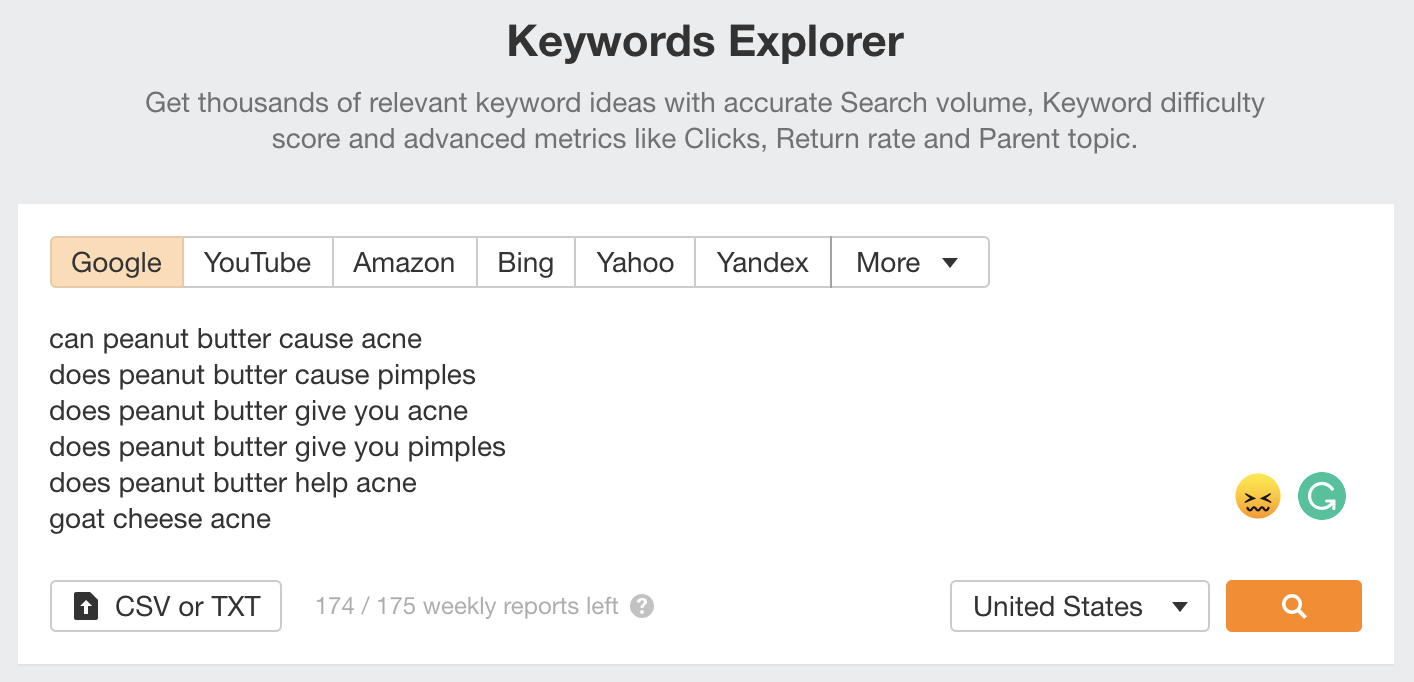Upload a file via CSV or TXT

(x=166, y=606)
